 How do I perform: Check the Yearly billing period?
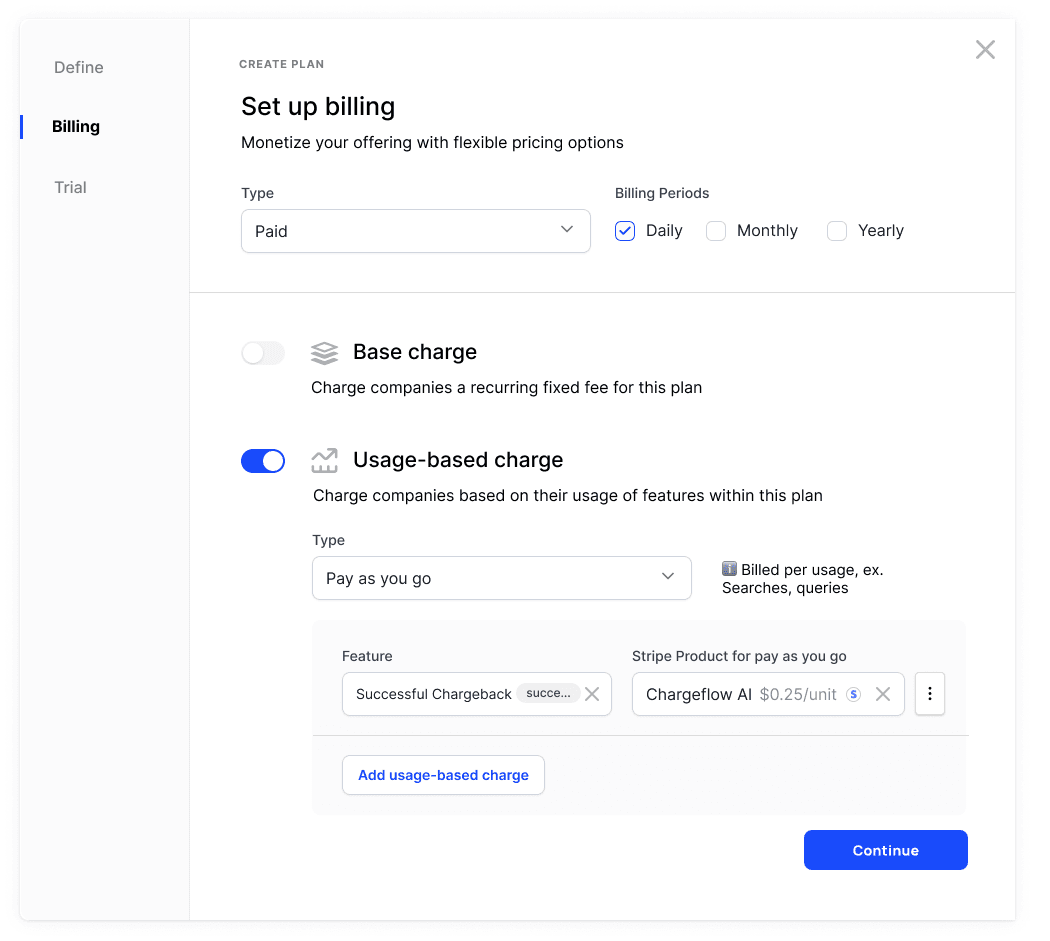(x=837, y=231)
